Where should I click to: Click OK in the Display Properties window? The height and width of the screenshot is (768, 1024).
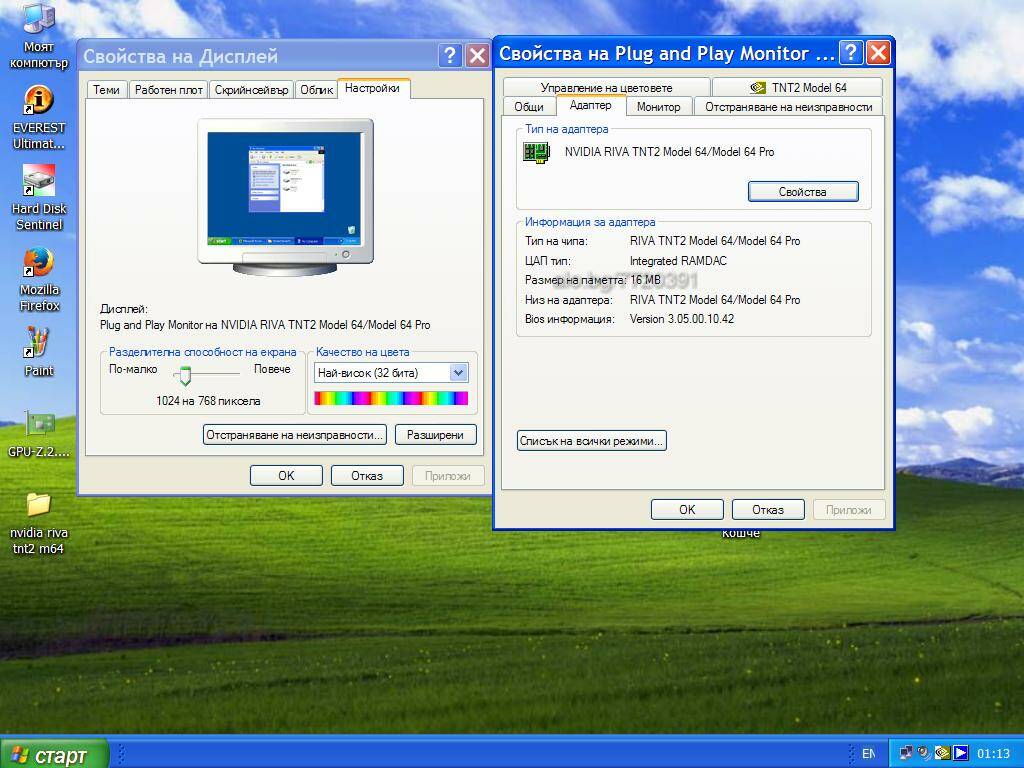(x=286, y=475)
